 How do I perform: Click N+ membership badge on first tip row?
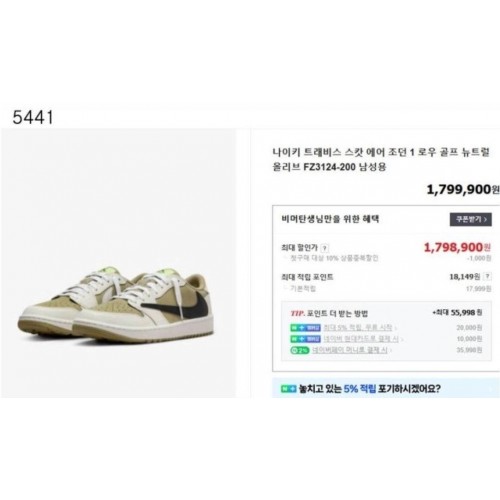coord(305,328)
